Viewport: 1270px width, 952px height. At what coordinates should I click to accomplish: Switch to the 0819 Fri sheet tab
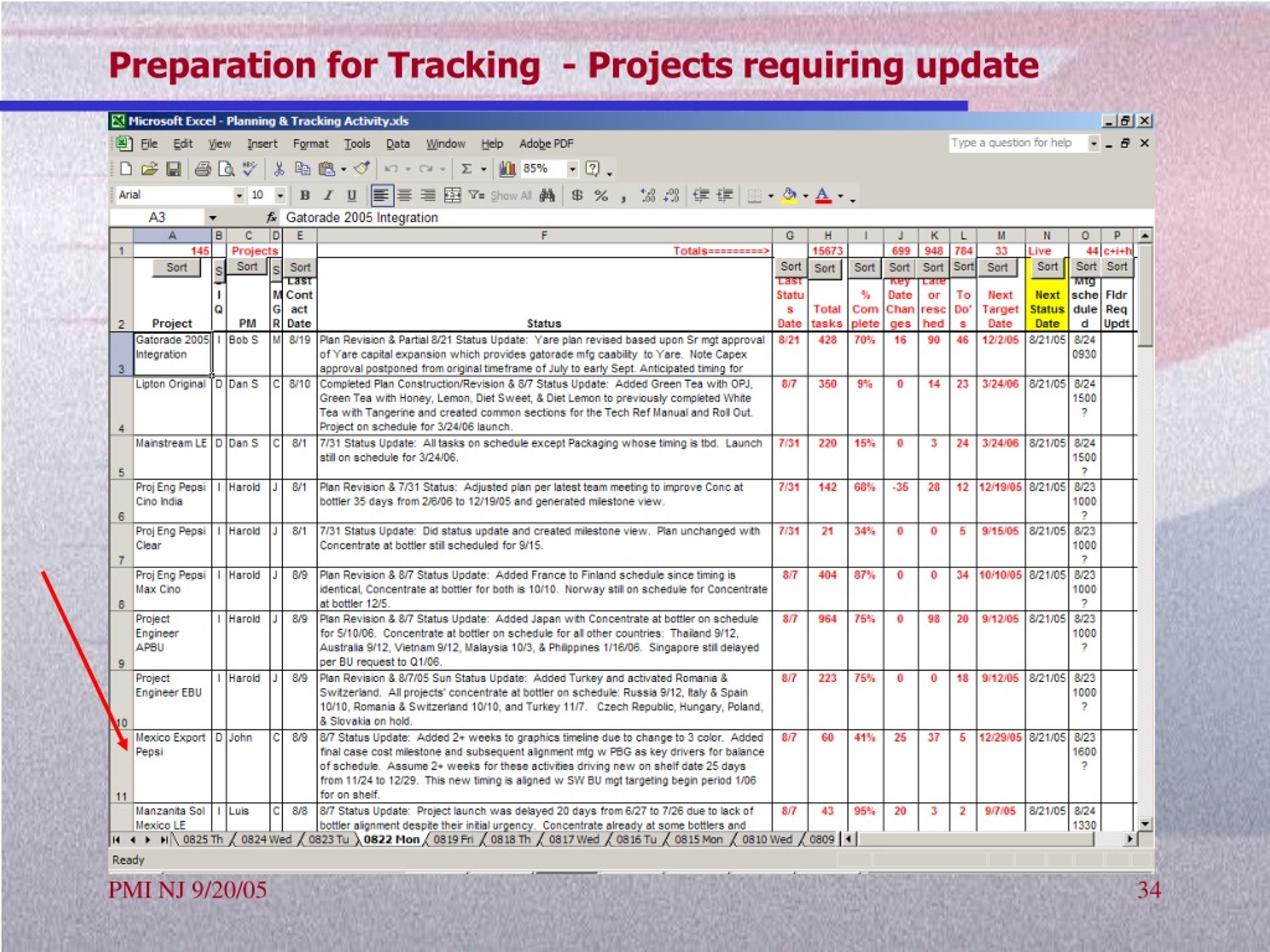click(x=453, y=839)
